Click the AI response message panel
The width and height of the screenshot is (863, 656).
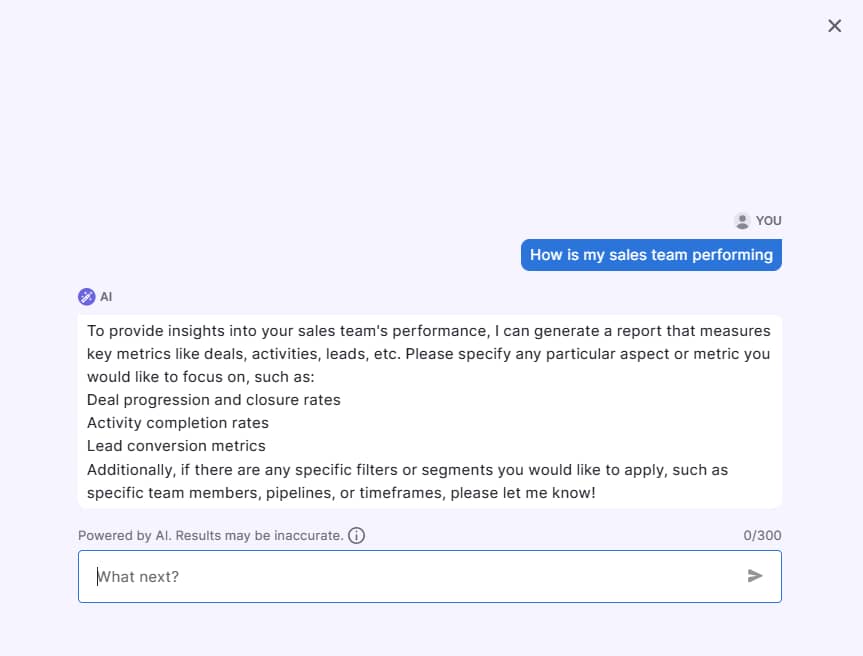tap(429, 411)
